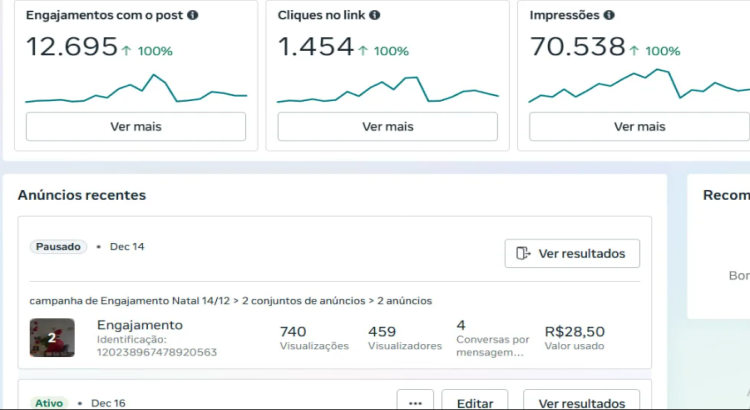
Task: Open Ver mais under Impressões
Action: coord(640,127)
